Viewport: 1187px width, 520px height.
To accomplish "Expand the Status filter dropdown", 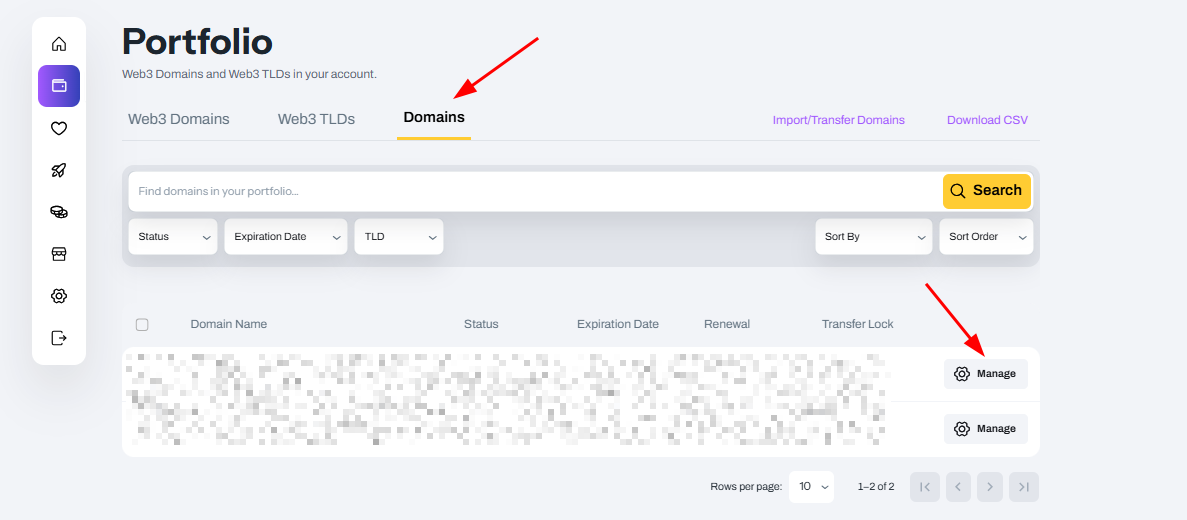I will tap(173, 237).
